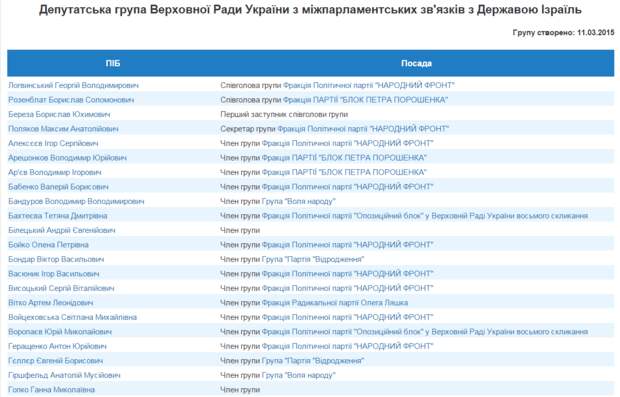Image resolution: width=620 pixels, height=397 pixels.
Task: Open Арешонков Володимир Юрійович's profile link
Action: point(67,158)
